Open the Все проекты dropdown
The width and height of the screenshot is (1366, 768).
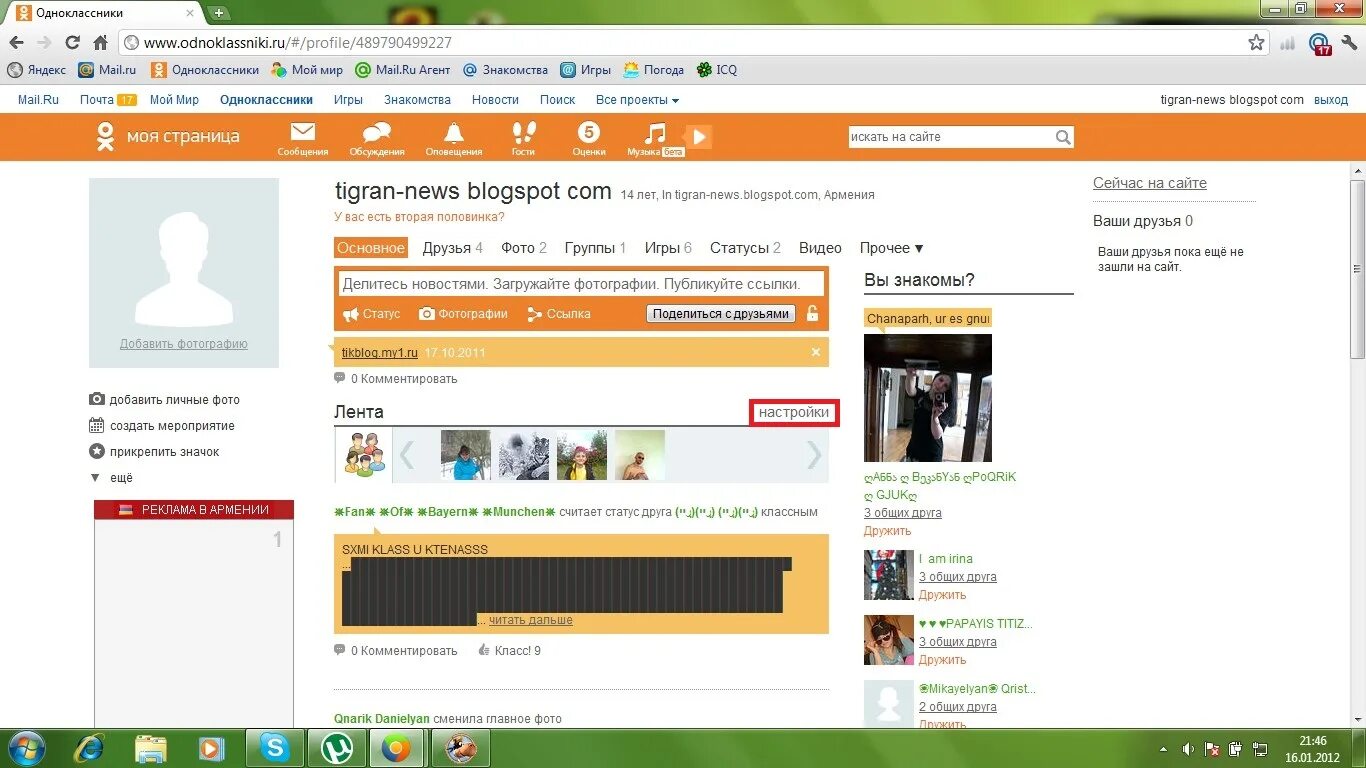(637, 100)
